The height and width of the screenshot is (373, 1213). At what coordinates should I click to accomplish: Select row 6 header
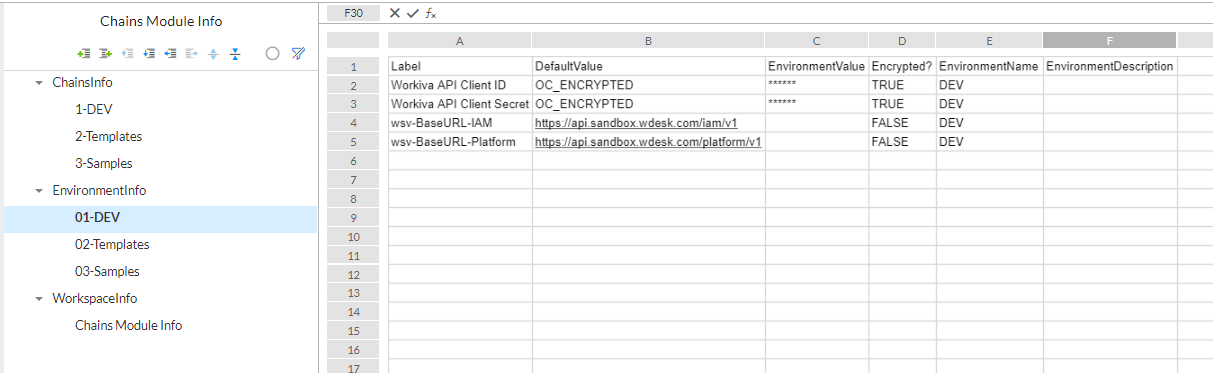pyautogui.click(x=353, y=161)
